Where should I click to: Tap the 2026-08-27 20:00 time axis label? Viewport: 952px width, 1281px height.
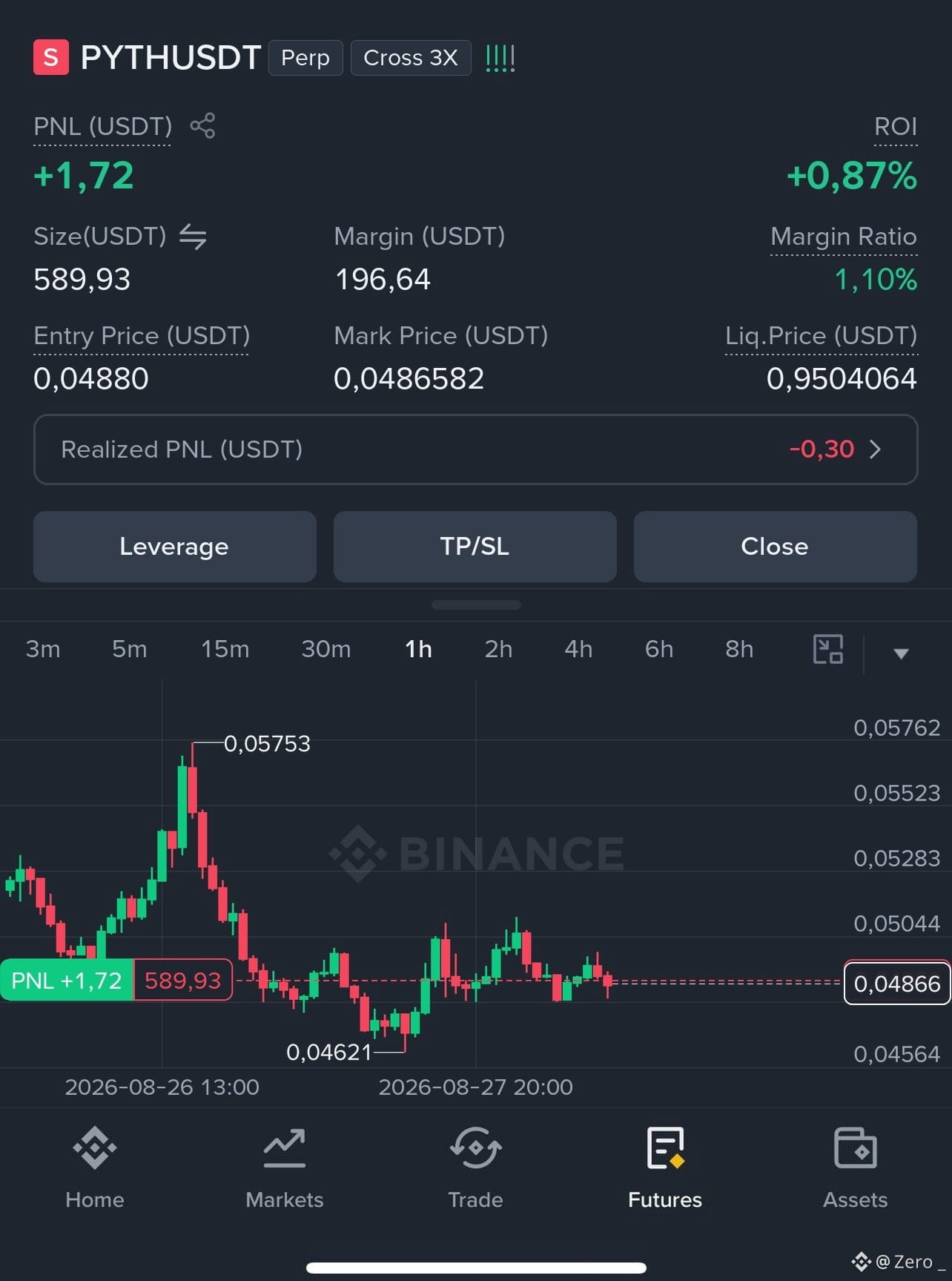click(x=476, y=1087)
